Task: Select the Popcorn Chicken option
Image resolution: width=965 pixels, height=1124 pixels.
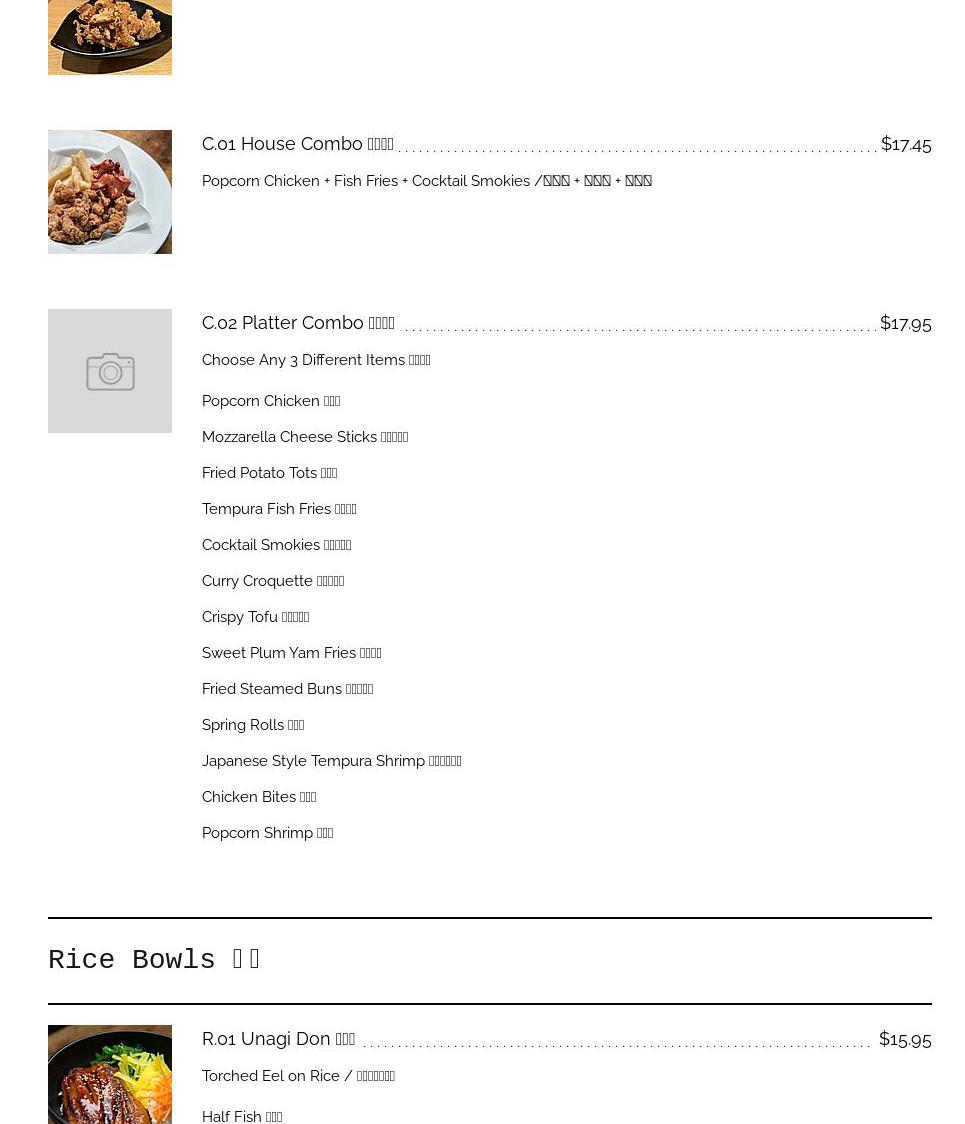Action: point(271,401)
